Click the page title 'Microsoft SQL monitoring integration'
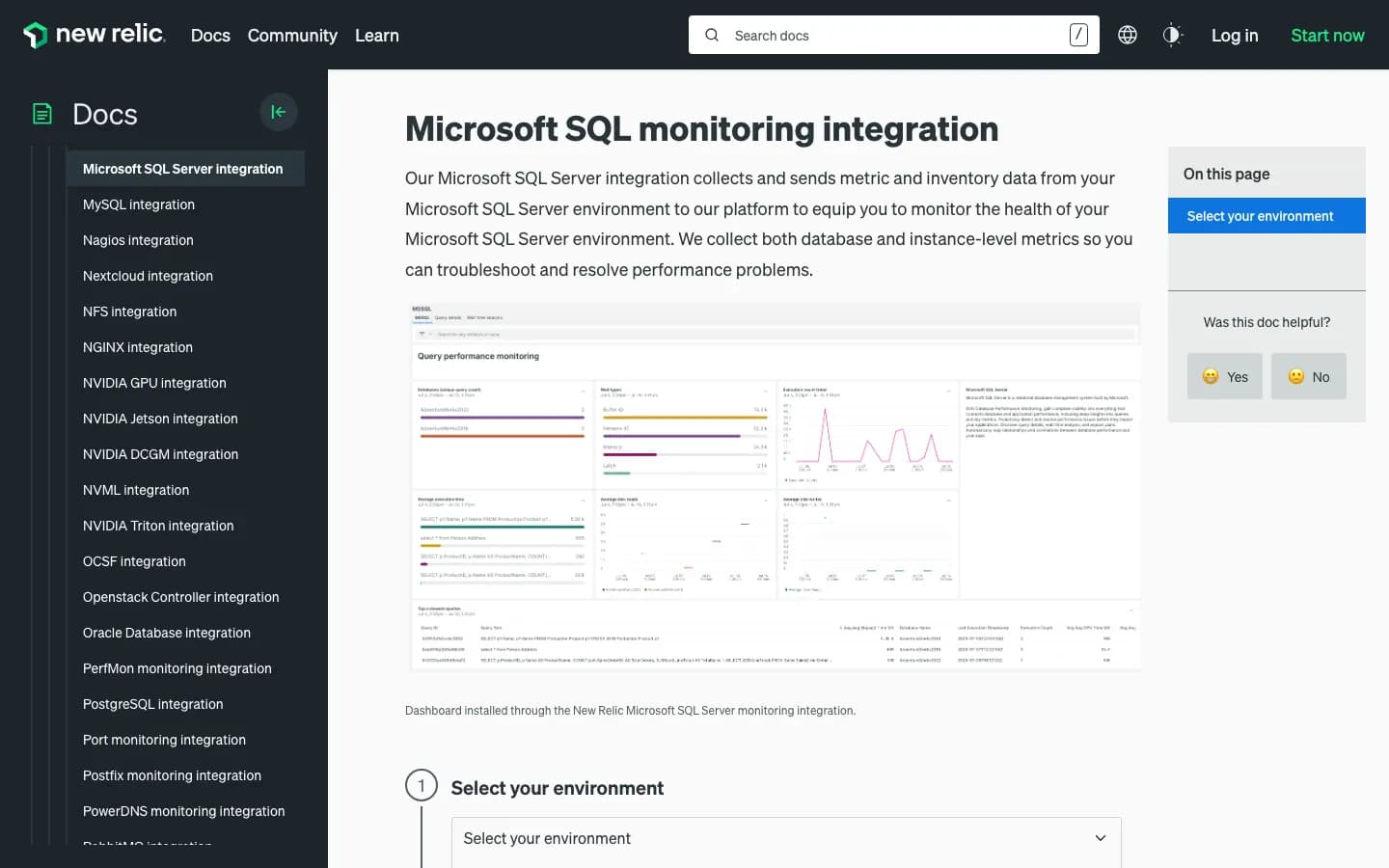Screen dimensions: 1389x868 pos(701,128)
